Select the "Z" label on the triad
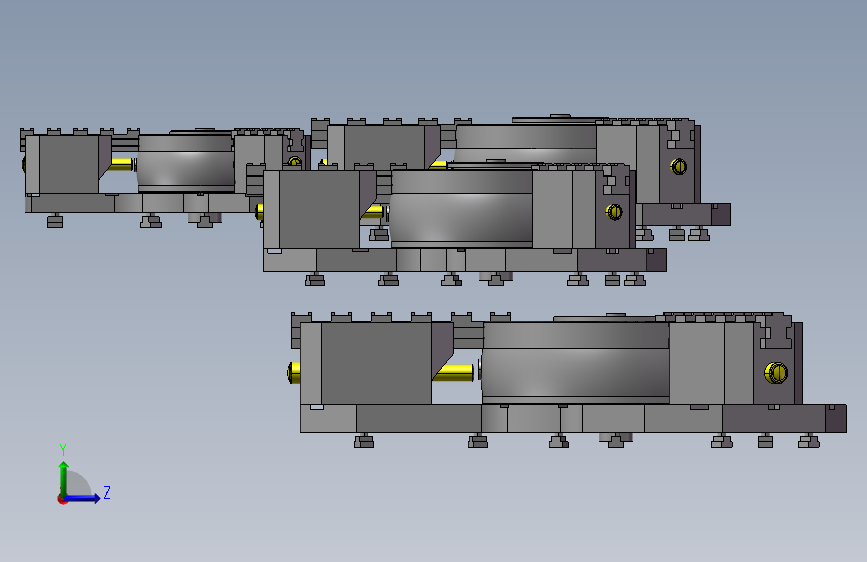 pos(107,492)
